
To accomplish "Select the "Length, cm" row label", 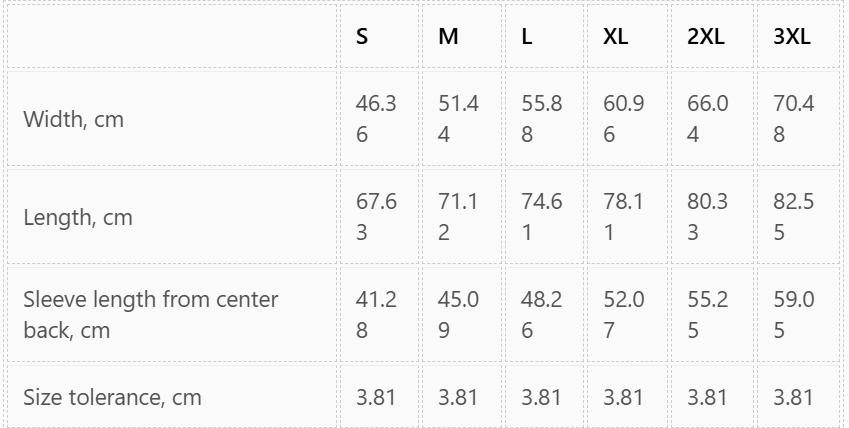I will 78,217.
